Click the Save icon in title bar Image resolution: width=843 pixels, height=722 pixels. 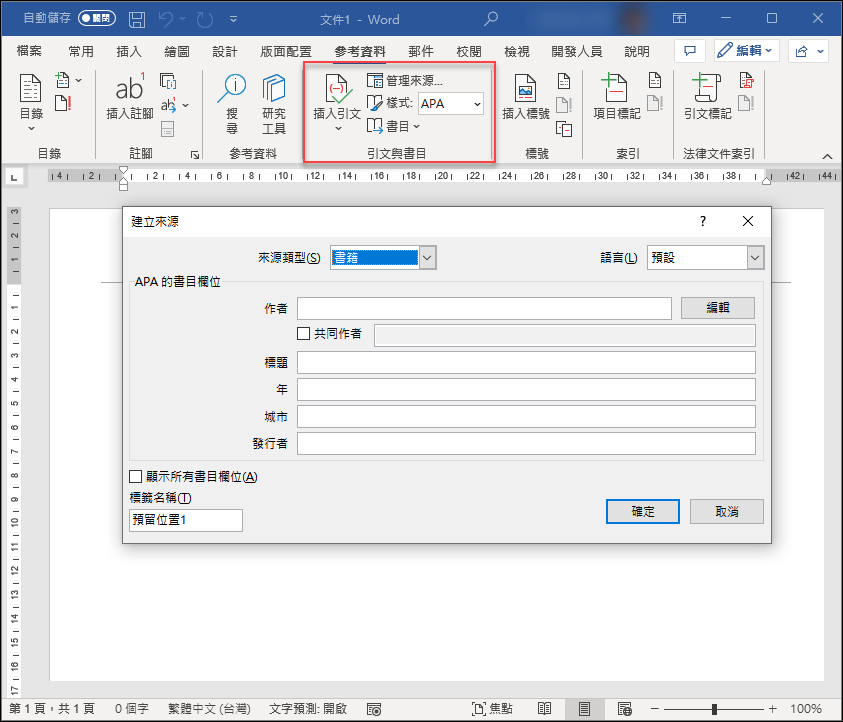click(x=137, y=19)
